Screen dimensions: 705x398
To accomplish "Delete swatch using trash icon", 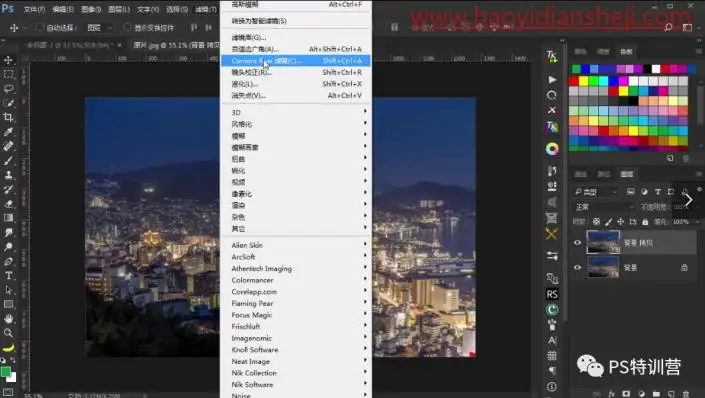I will 686,158.
